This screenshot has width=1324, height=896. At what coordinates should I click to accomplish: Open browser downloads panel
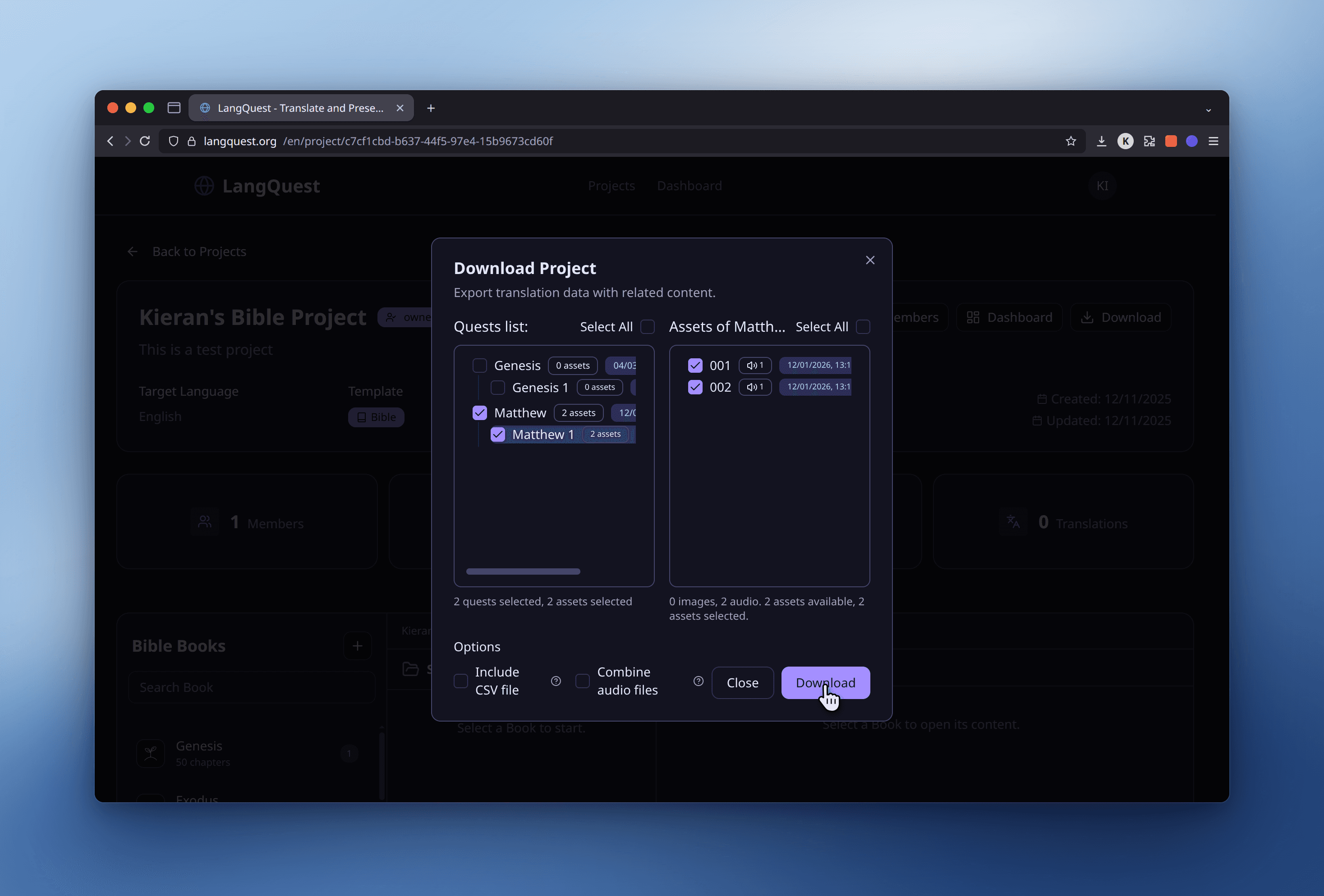(x=1101, y=141)
